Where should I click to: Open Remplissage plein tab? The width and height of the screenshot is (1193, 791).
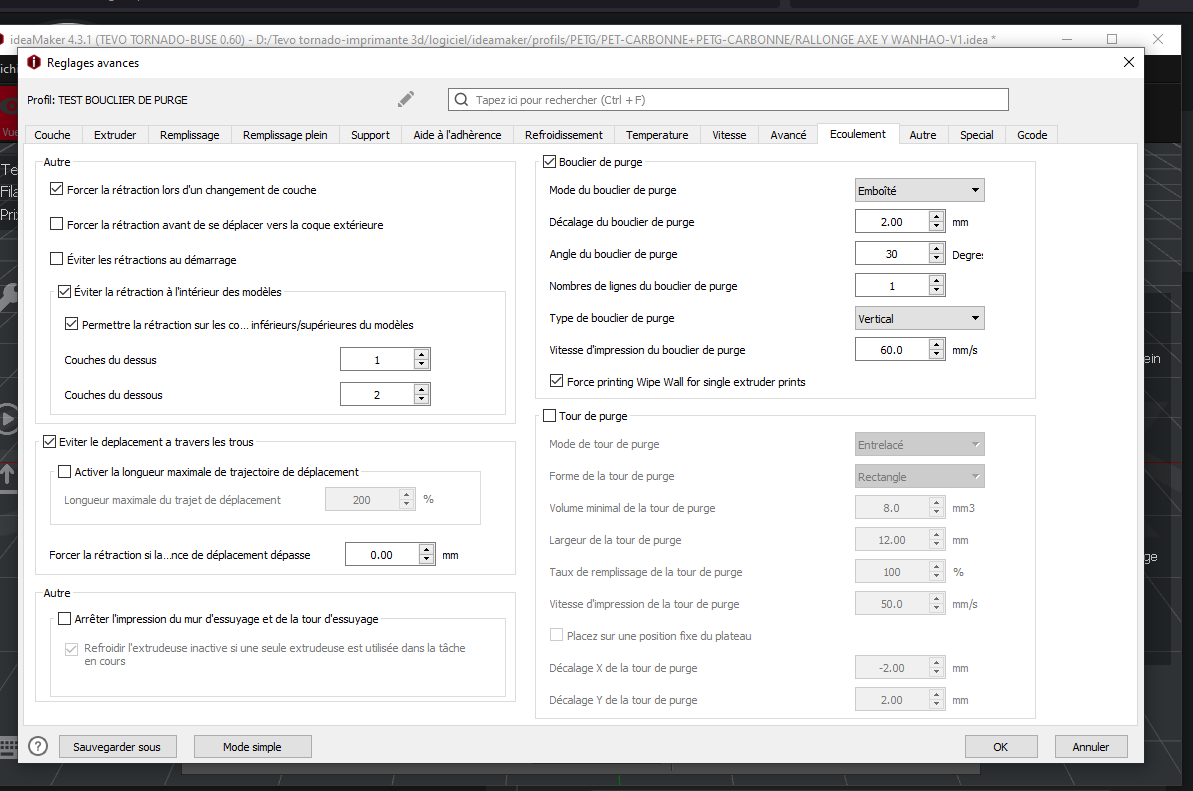click(x=285, y=135)
